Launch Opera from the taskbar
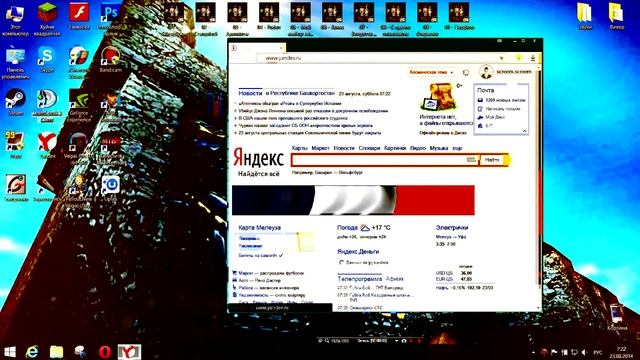This screenshot has height=360, width=640. click(105, 351)
